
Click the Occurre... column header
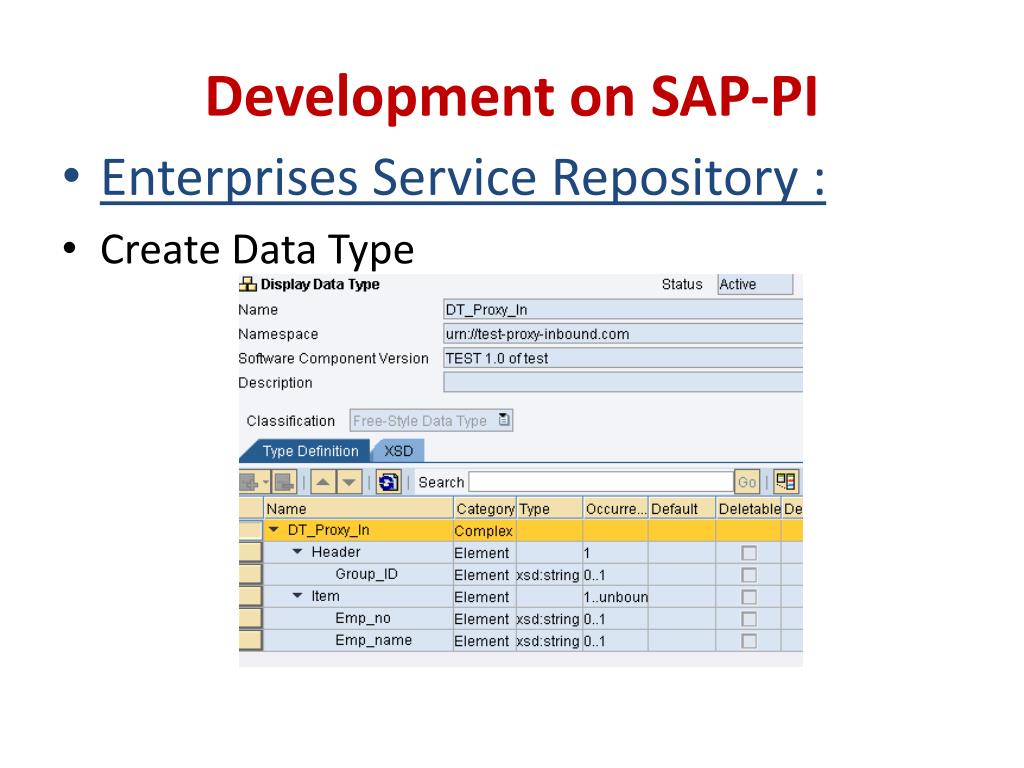click(x=615, y=508)
